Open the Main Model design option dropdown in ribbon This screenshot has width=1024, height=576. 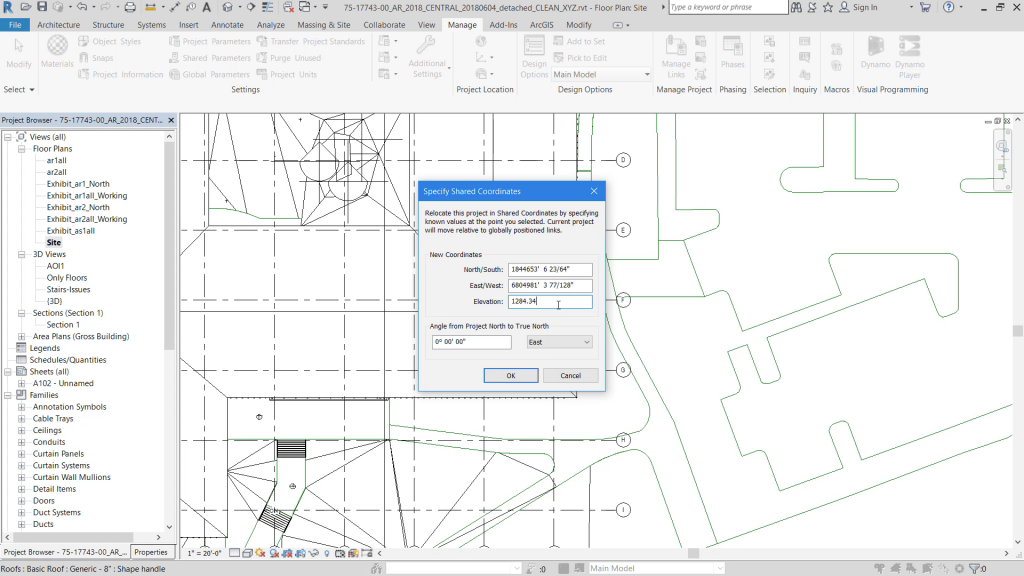(x=601, y=74)
